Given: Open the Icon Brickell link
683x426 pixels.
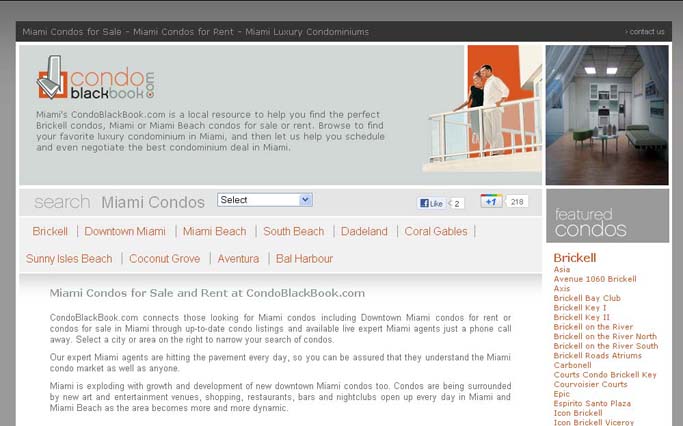Looking at the screenshot, I should click(x=578, y=413).
